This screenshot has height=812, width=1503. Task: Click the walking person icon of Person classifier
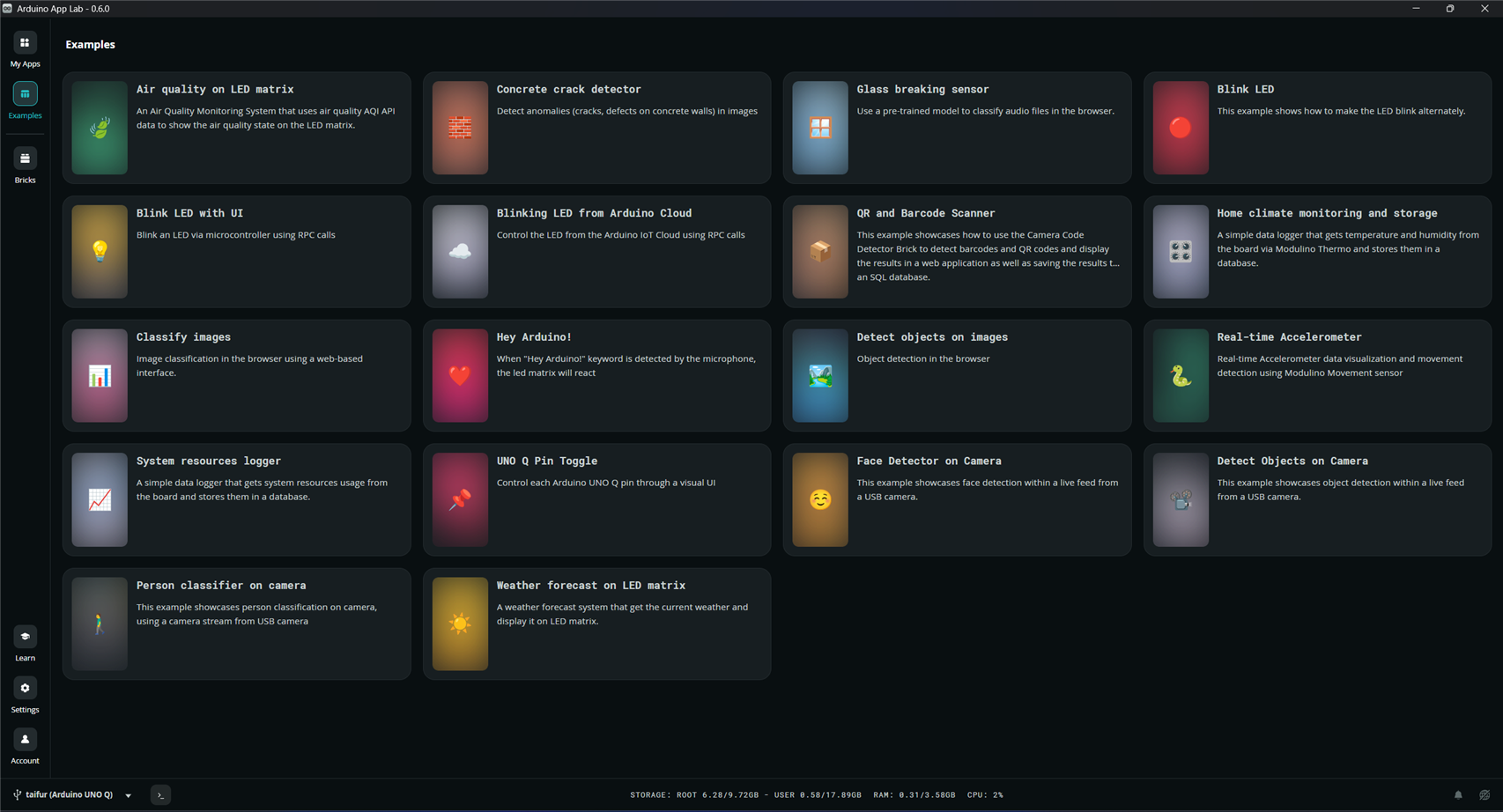(x=100, y=624)
